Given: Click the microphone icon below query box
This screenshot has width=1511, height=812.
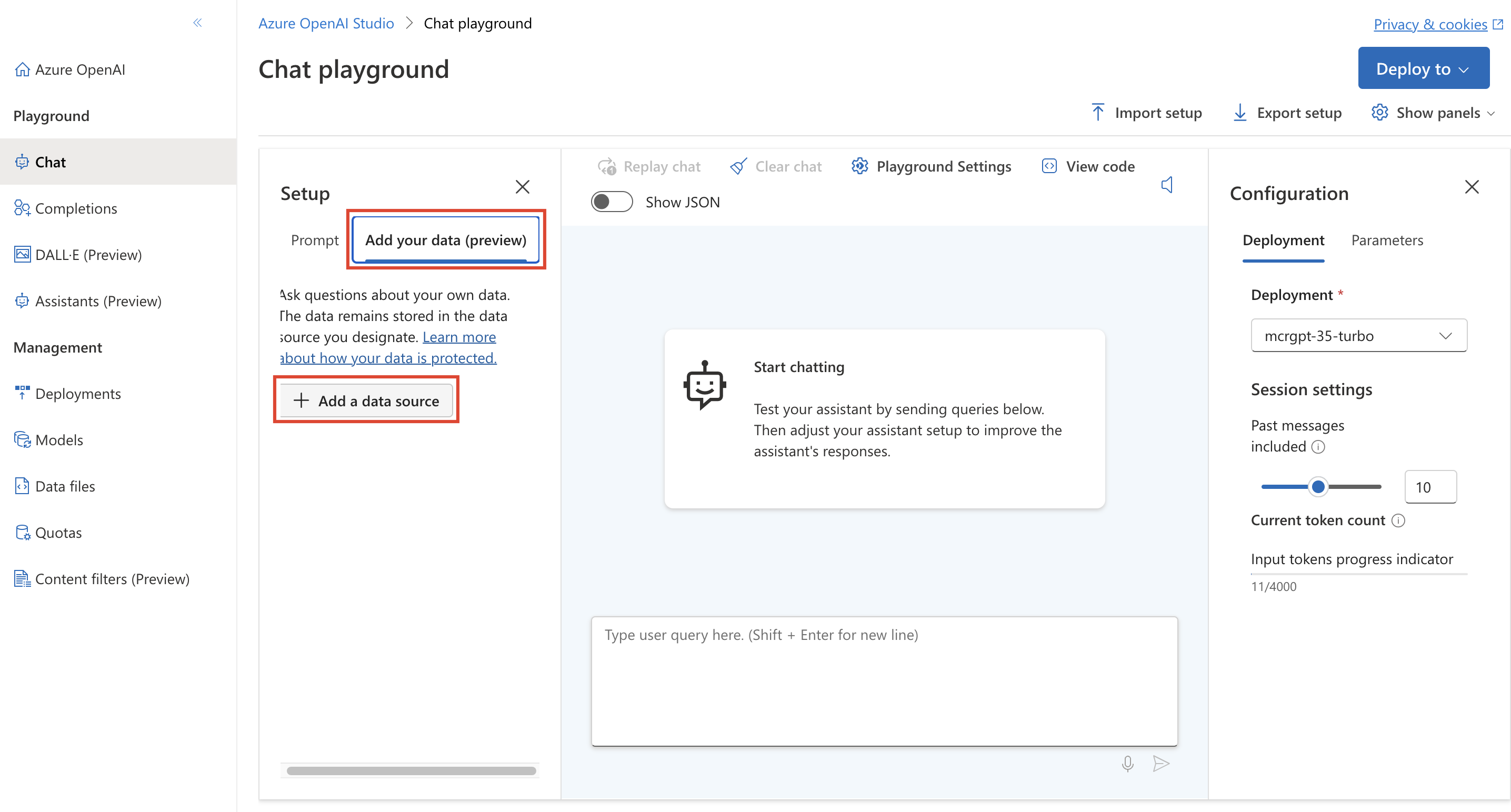Looking at the screenshot, I should click(x=1127, y=763).
